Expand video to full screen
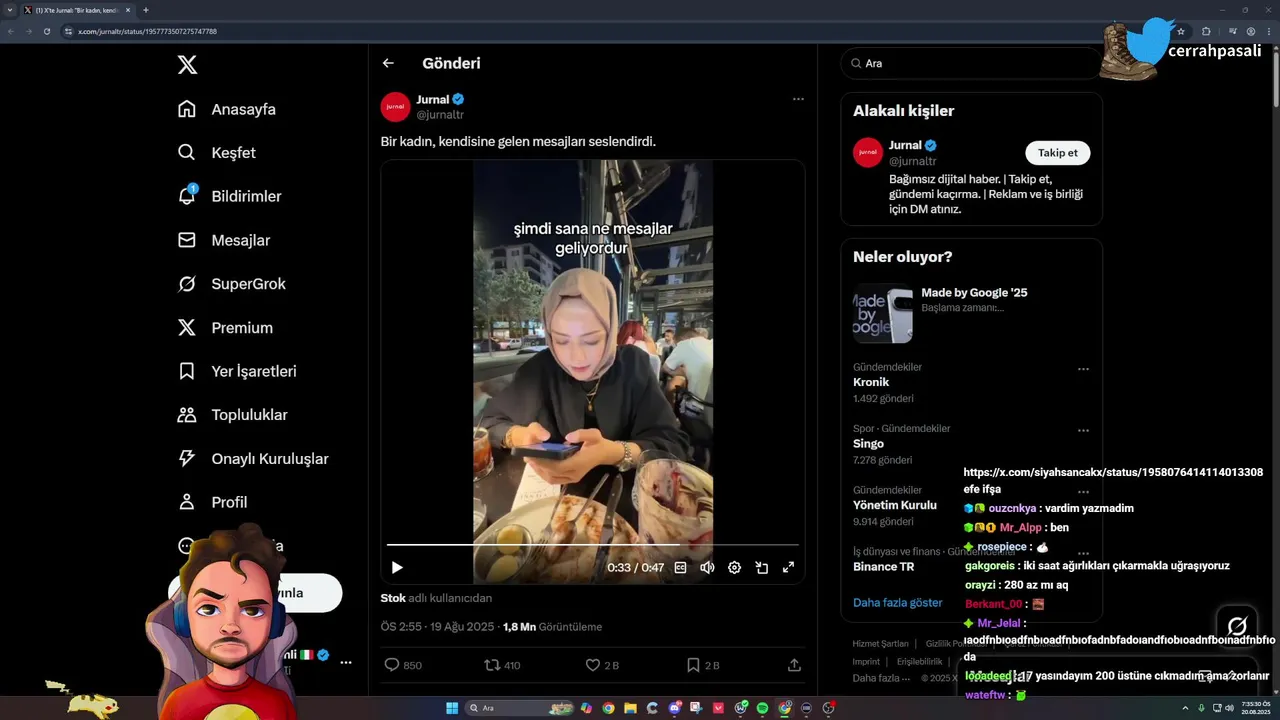 (788, 567)
